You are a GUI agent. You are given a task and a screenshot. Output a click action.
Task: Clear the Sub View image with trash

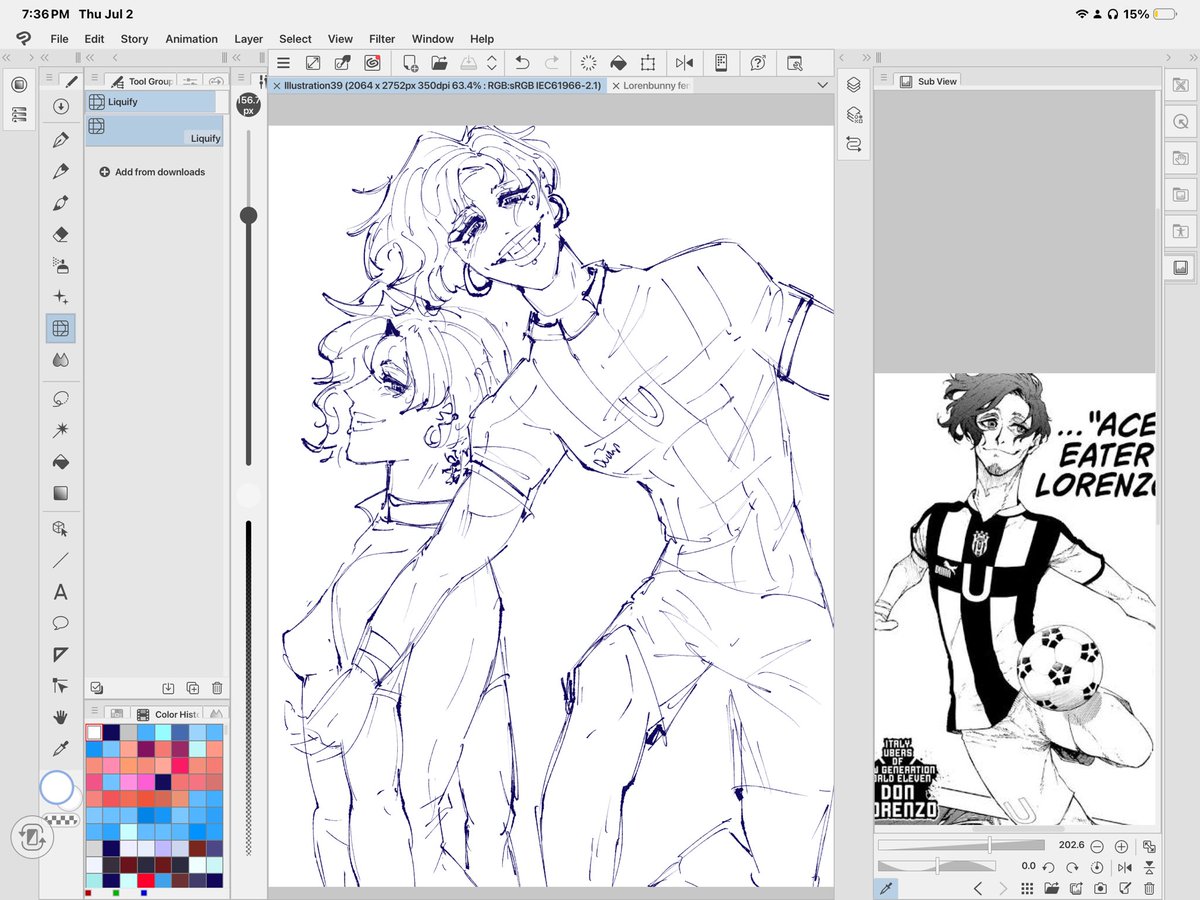coord(1150,888)
